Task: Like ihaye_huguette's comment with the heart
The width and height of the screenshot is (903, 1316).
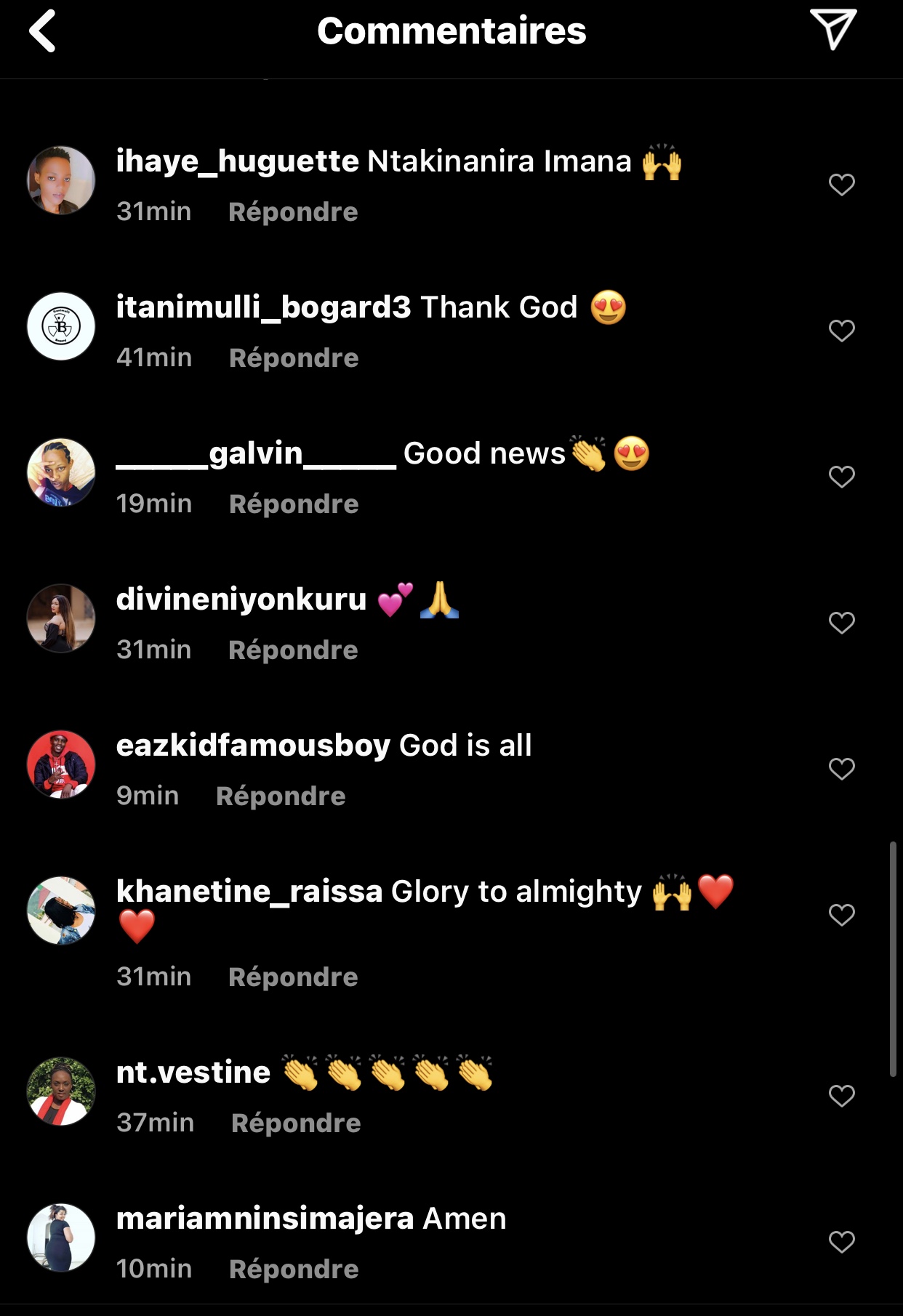Action: pos(841,185)
